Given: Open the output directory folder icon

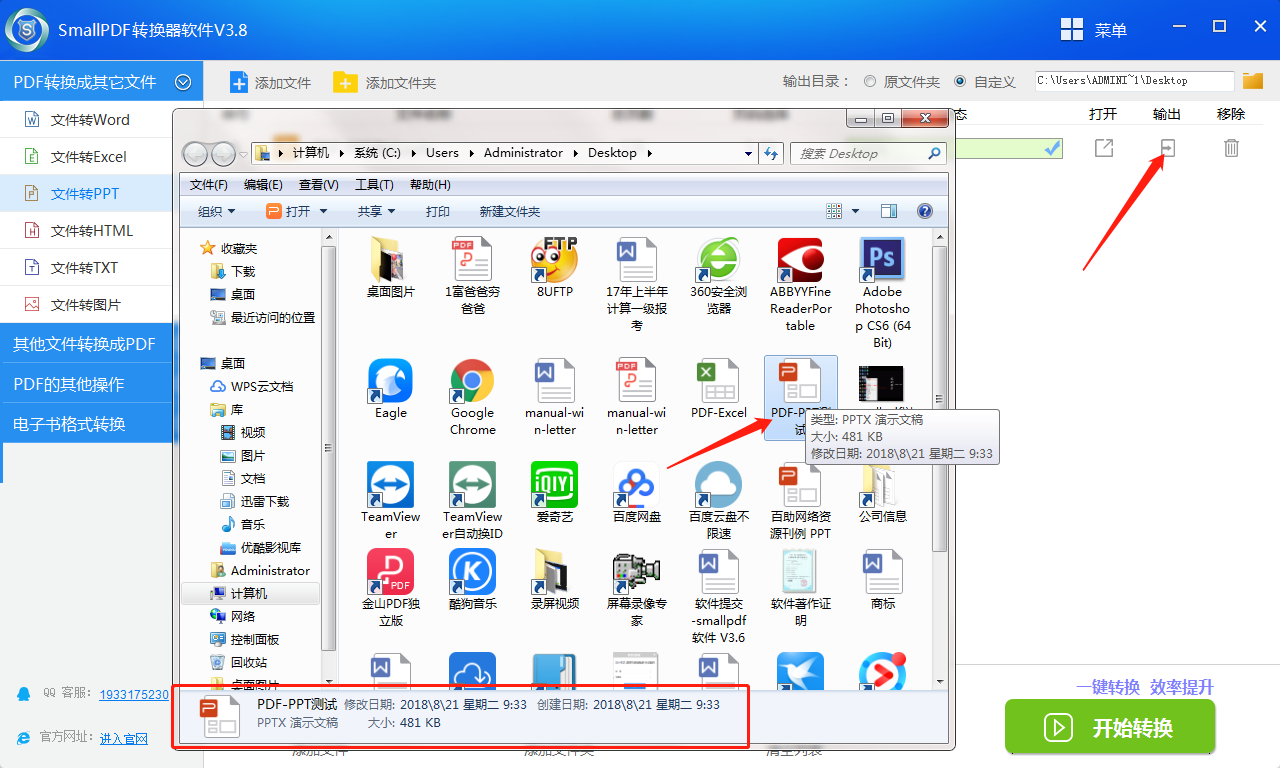Looking at the screenshot, I should [x=1252, y=81].
